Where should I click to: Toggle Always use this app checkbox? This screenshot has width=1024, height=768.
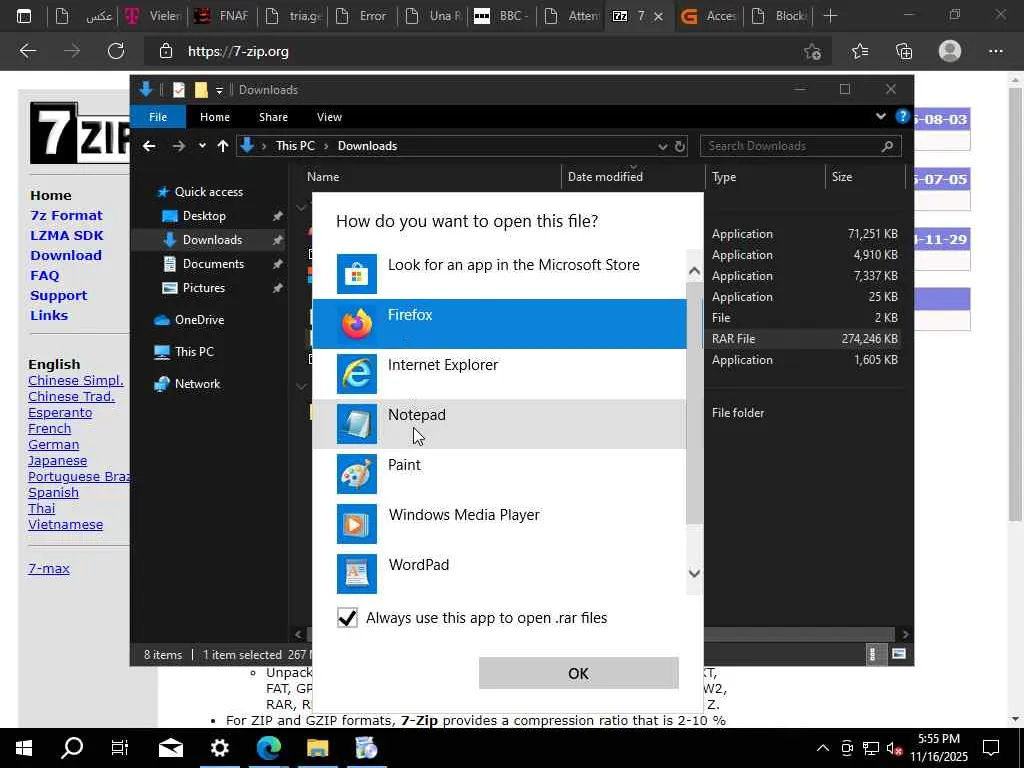(x=347, y=618)
